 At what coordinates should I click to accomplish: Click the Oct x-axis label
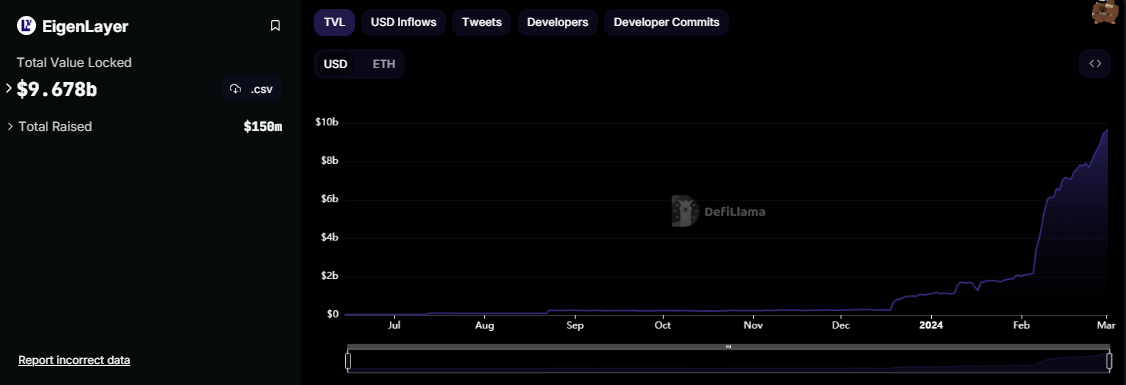coord(662,325)
